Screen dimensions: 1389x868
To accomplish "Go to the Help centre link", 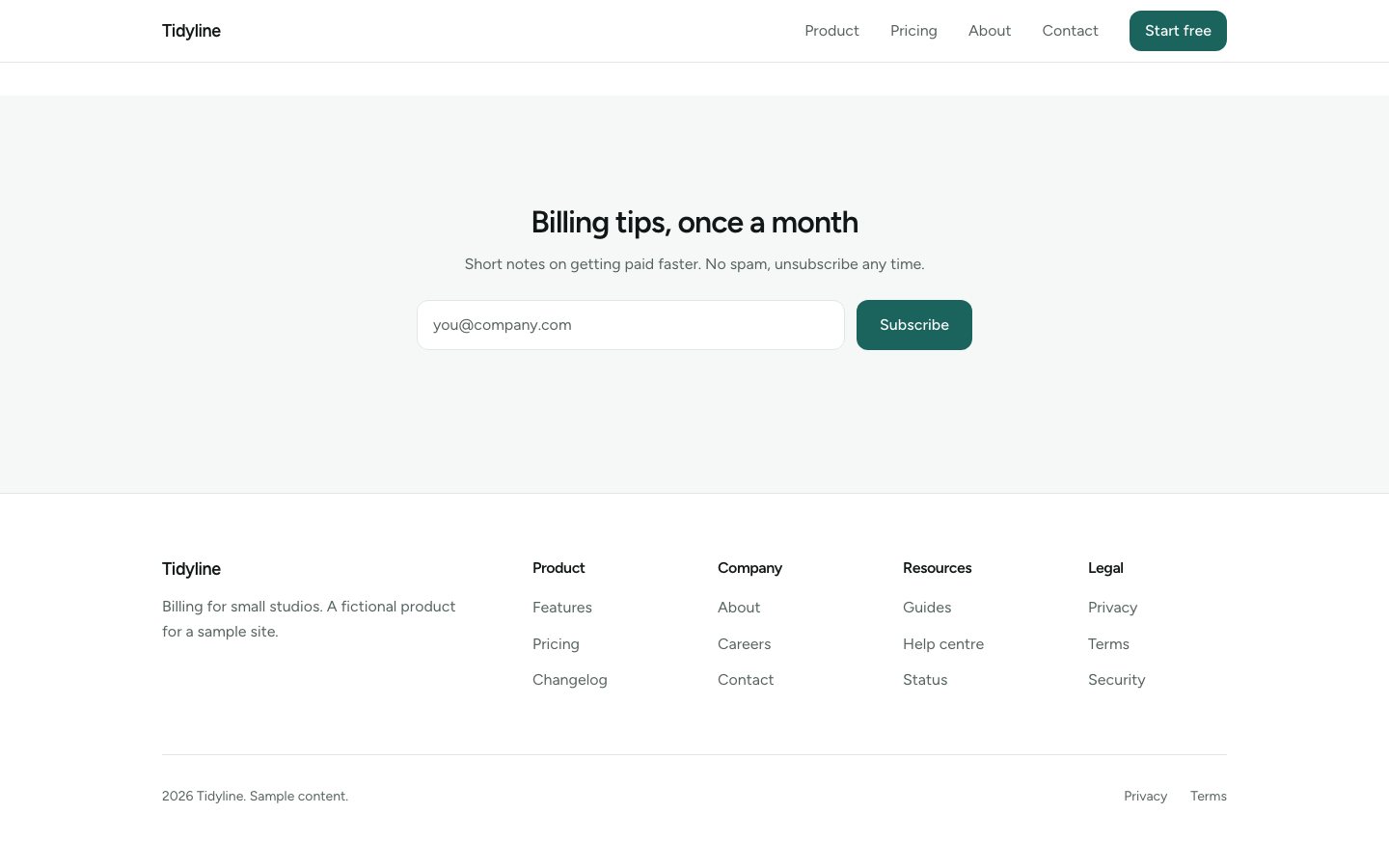I will coord(943,644).
